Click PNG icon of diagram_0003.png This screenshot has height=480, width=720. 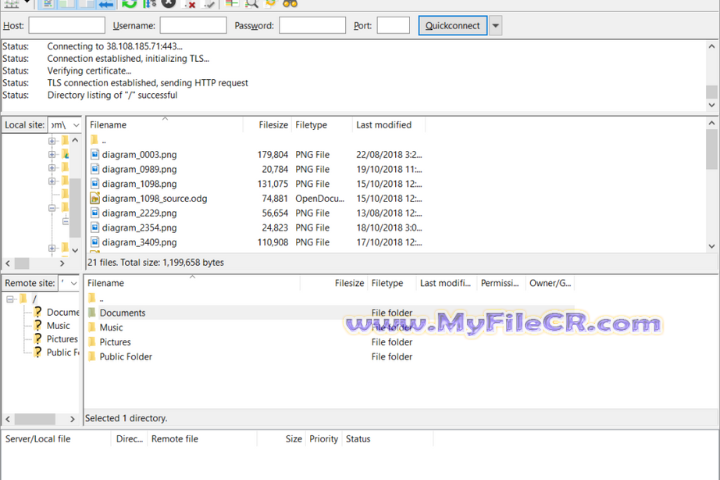95,154
